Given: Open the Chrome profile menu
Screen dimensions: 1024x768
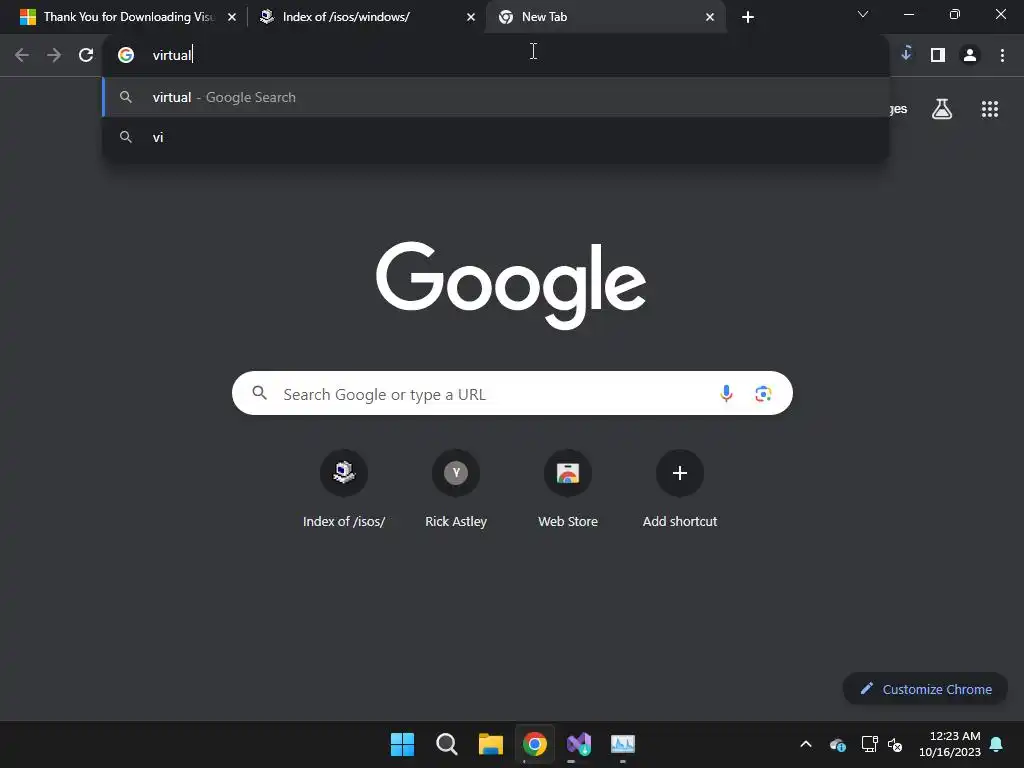Looking at the screenshot, I should click(x=970, y=55).
